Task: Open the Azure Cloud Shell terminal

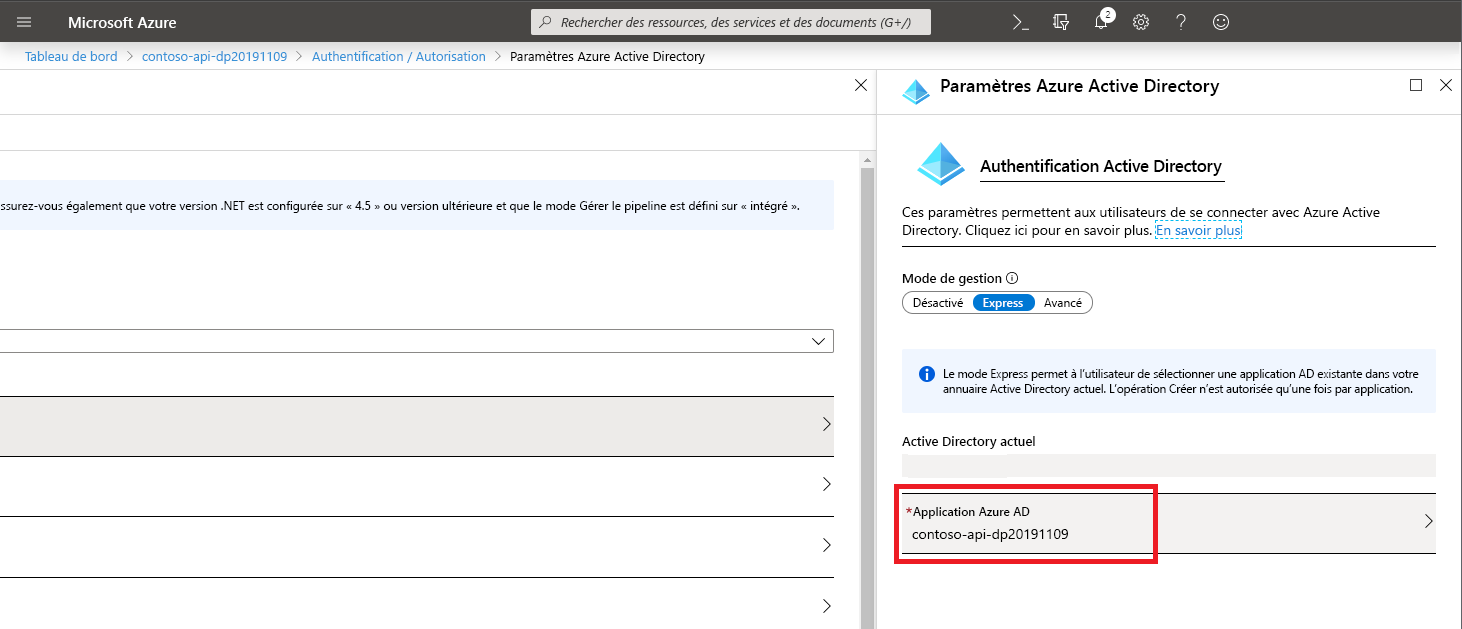Action: pyautogui.click(x=1019, y=21)
